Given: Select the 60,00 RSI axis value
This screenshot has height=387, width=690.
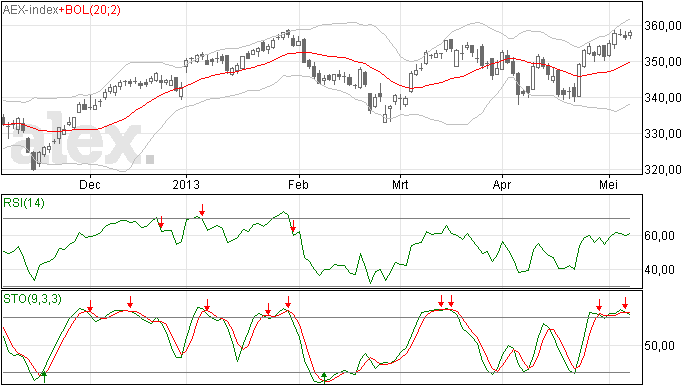Looking at the screenshot, I should [659, 236].
